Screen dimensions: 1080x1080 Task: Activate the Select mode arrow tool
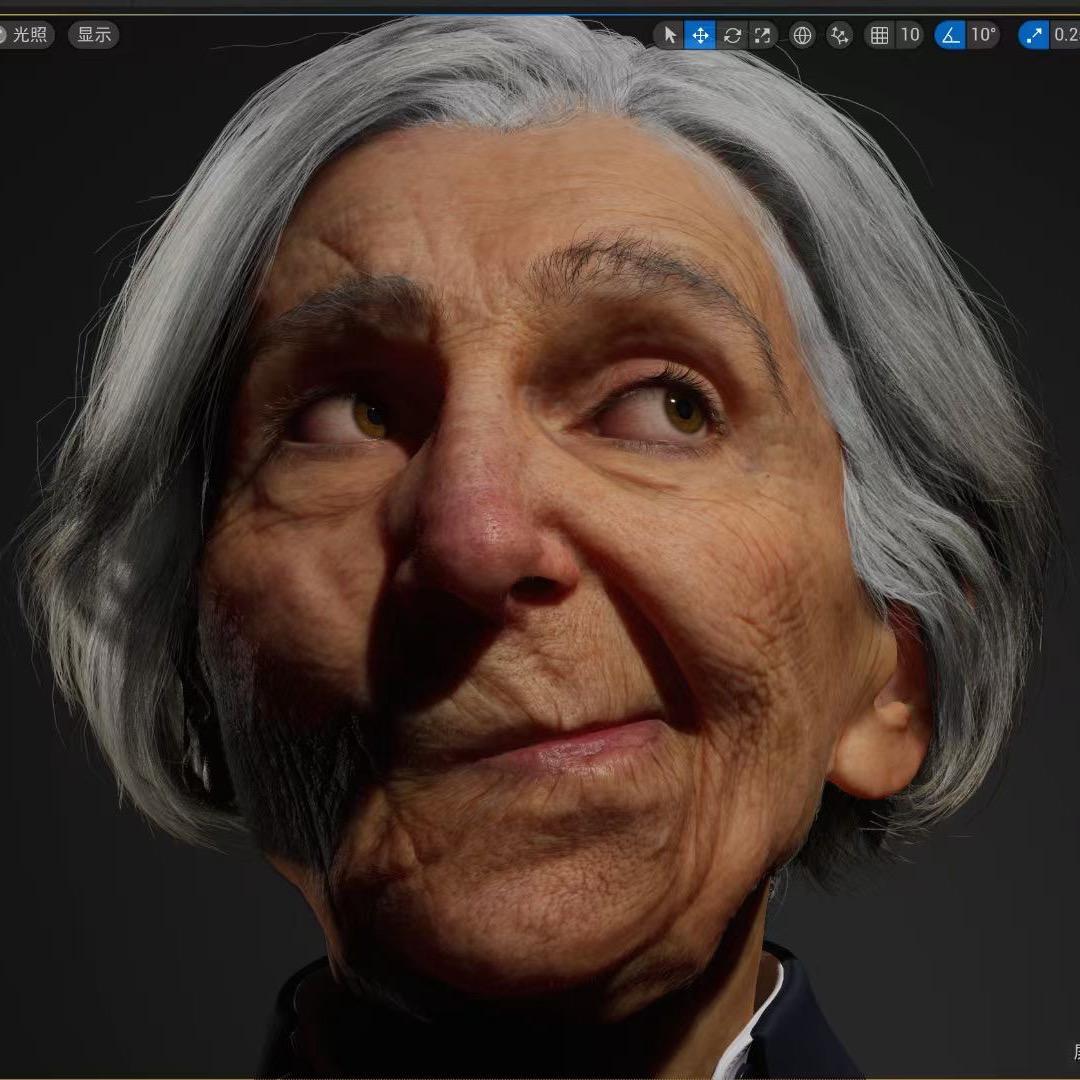pos(669,36)
